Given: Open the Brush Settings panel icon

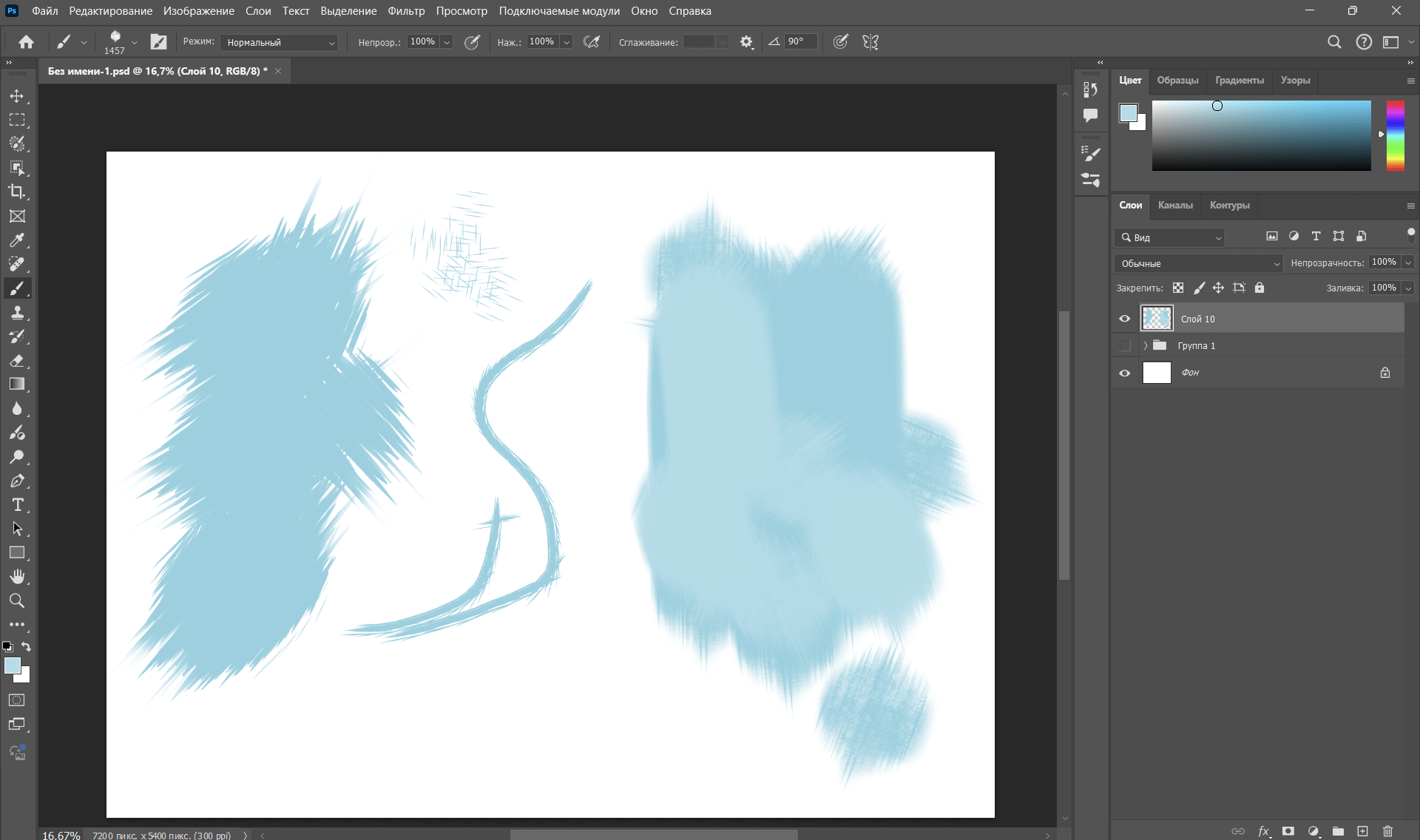Looking at the screenshot, I should tap(1090, 154).
